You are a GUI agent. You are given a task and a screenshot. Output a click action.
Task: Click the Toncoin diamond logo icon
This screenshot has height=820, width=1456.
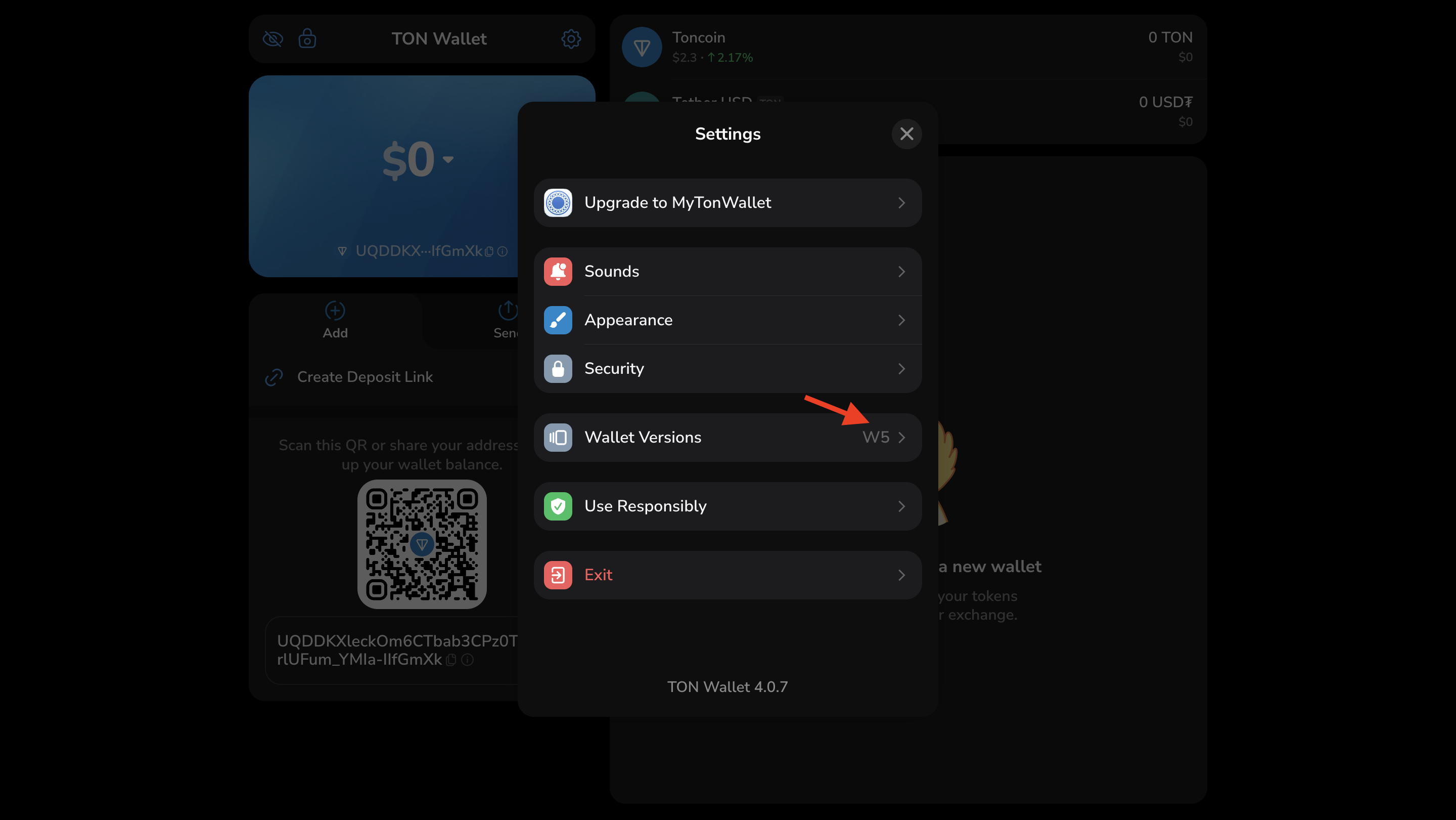click(x=642, y=47)
